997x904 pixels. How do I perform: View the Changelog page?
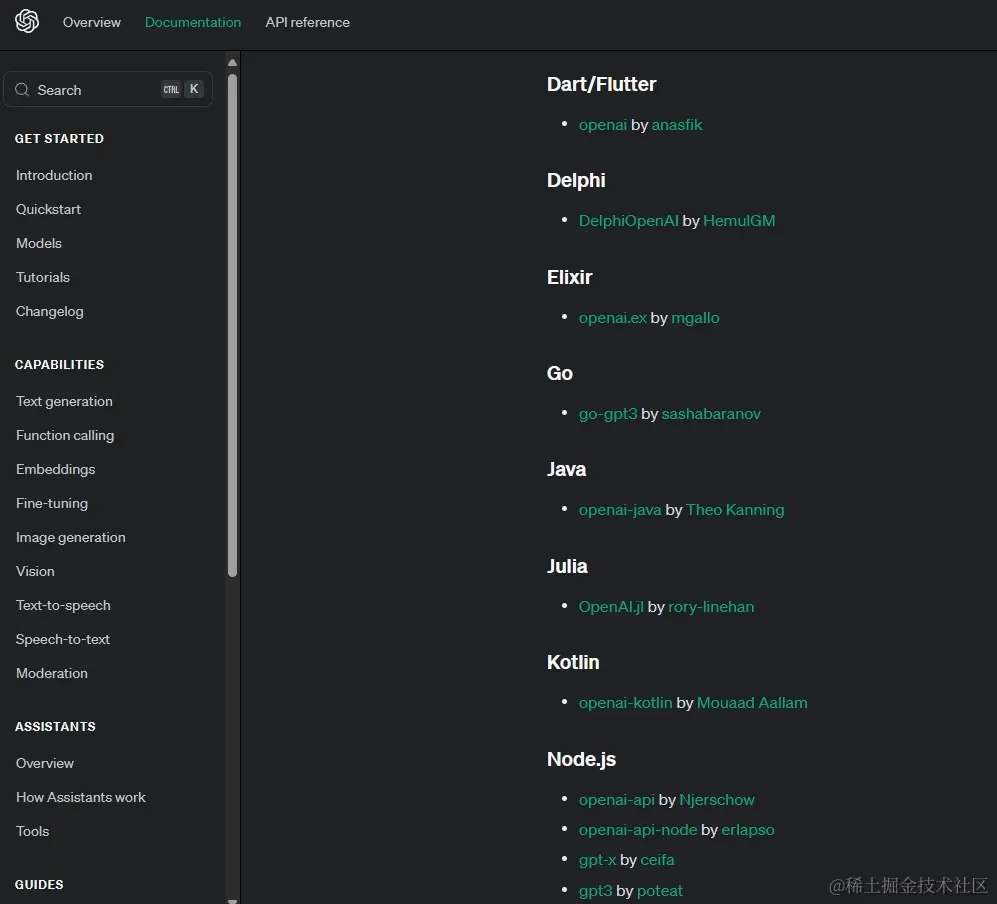coord(50,311)
